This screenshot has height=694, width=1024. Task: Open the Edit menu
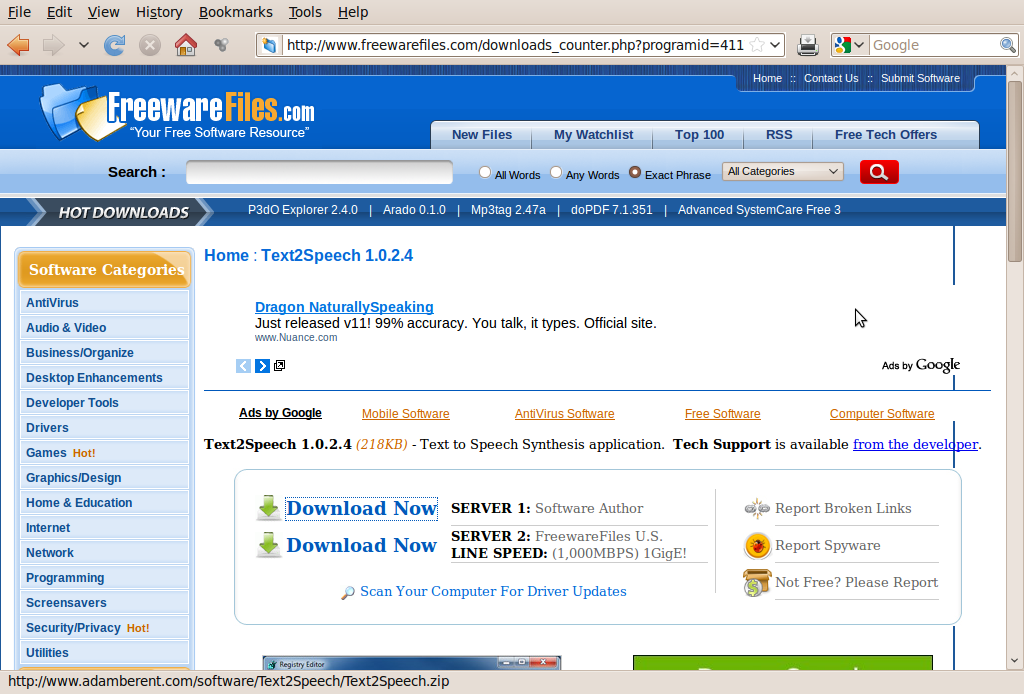59,12
